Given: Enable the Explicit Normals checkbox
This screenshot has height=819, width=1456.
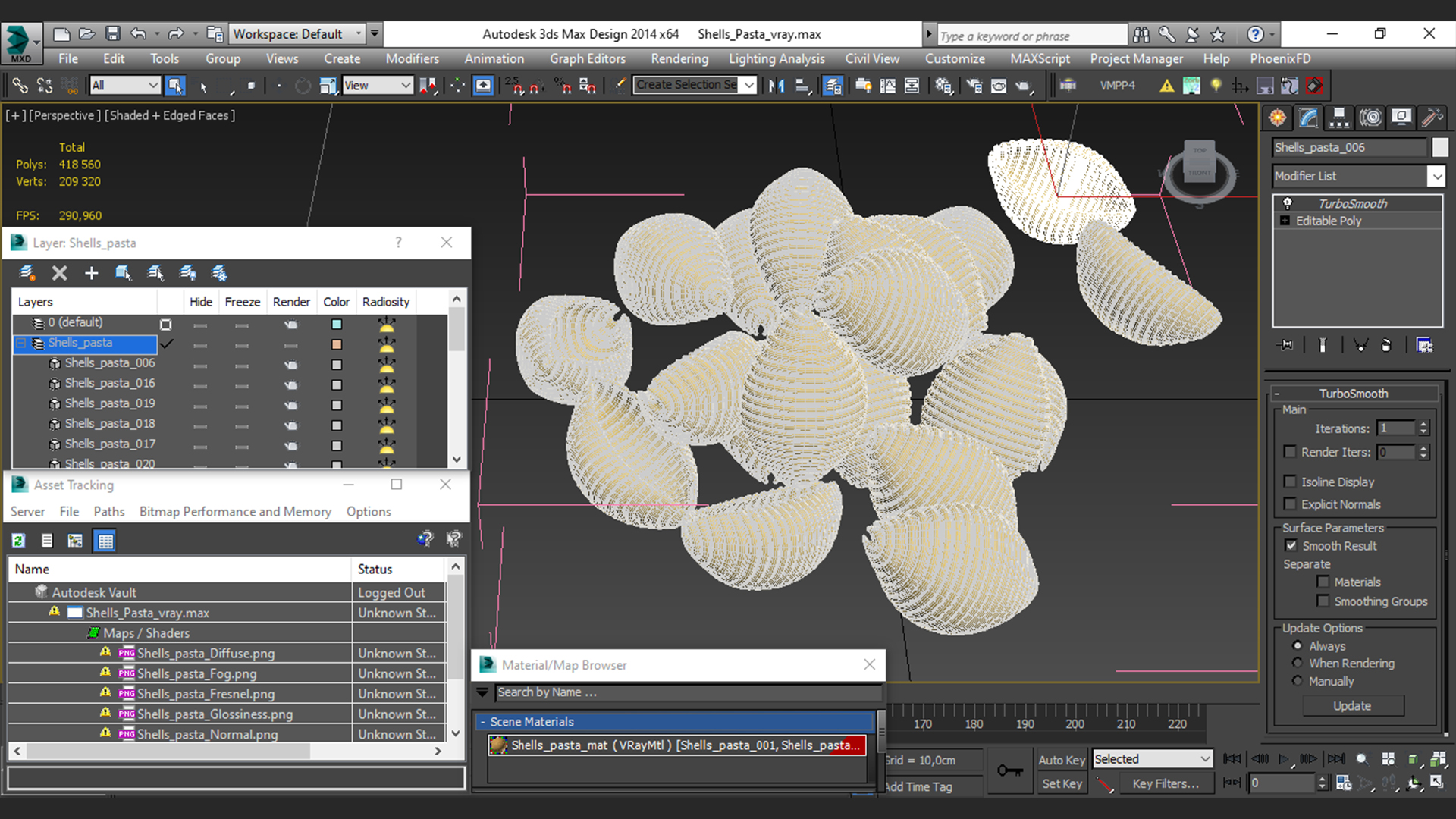Looking at the screenshot, I should click(x=1290, y=504).
